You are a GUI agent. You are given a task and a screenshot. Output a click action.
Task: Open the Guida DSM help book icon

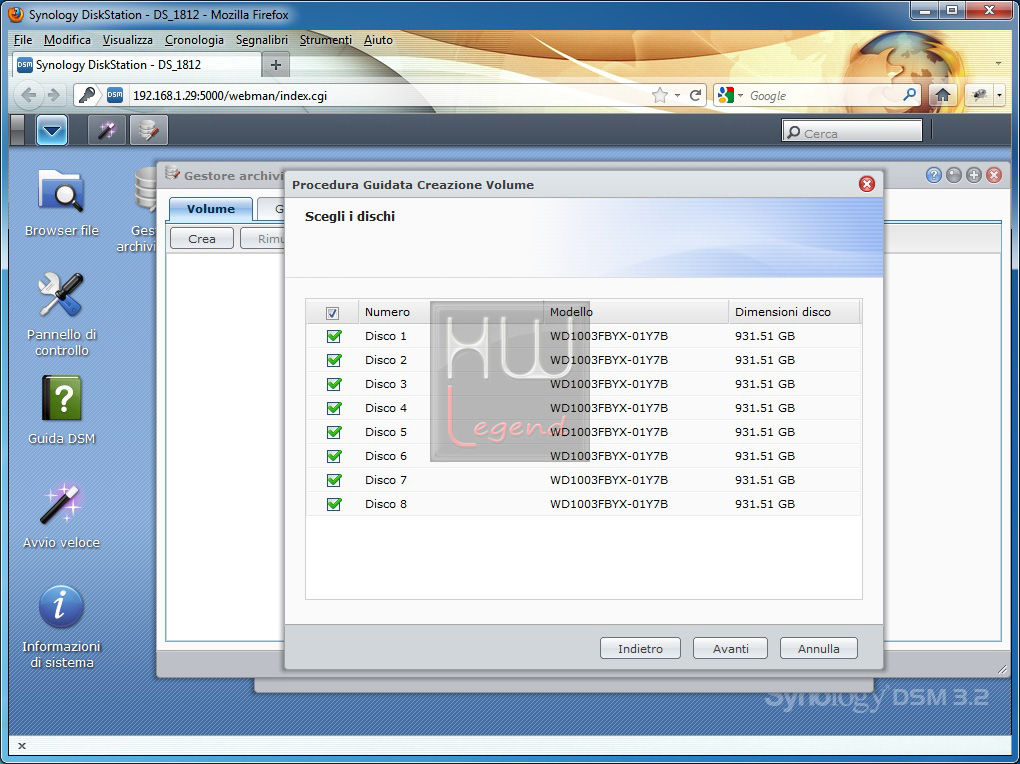pos(61,398)
